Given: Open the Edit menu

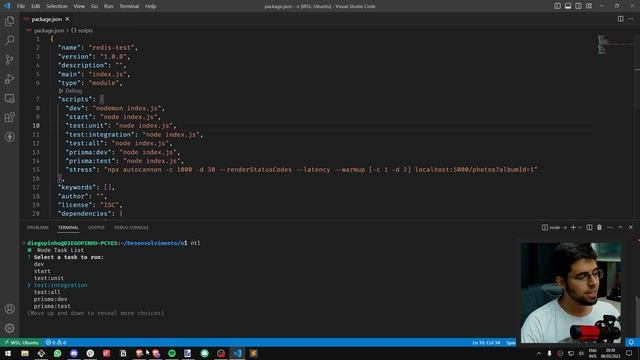Looking at the screenshot, I should pos(36,6).
